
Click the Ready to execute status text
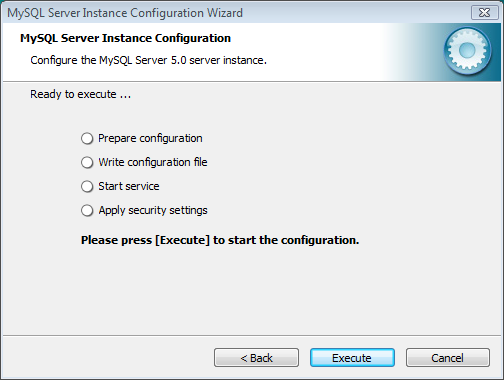pos(80,94)
